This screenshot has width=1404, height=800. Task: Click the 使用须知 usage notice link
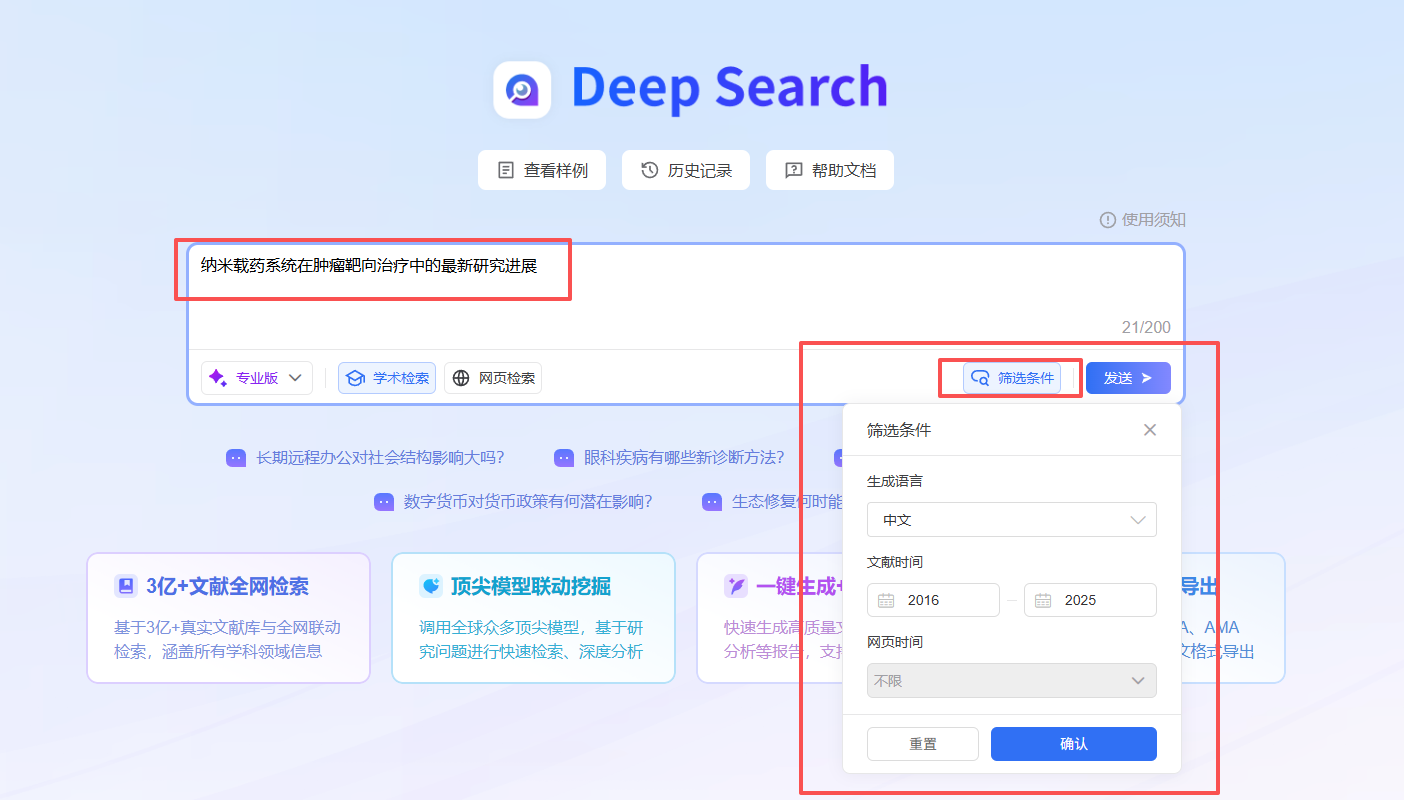[x=1143, y=220]
